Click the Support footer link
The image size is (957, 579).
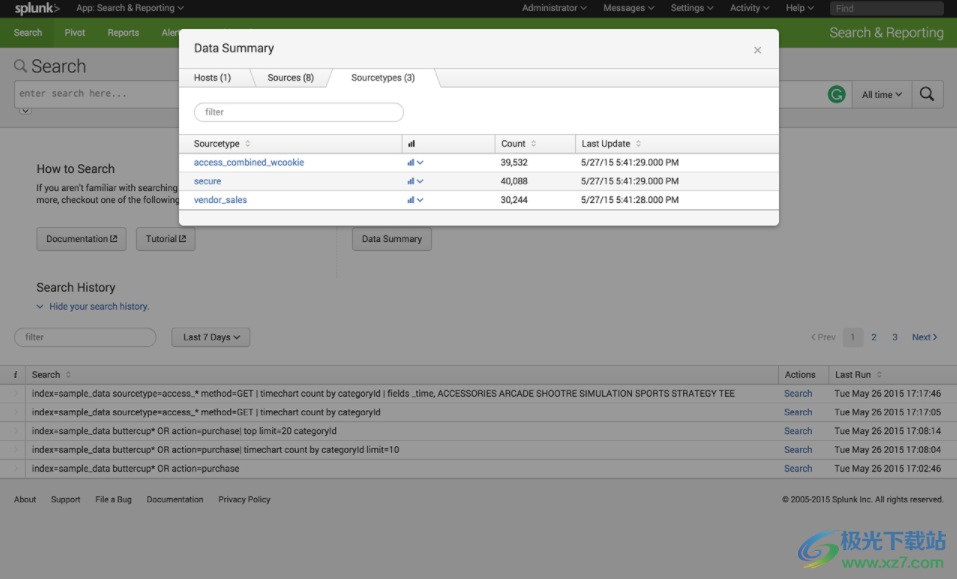(65, 500)
